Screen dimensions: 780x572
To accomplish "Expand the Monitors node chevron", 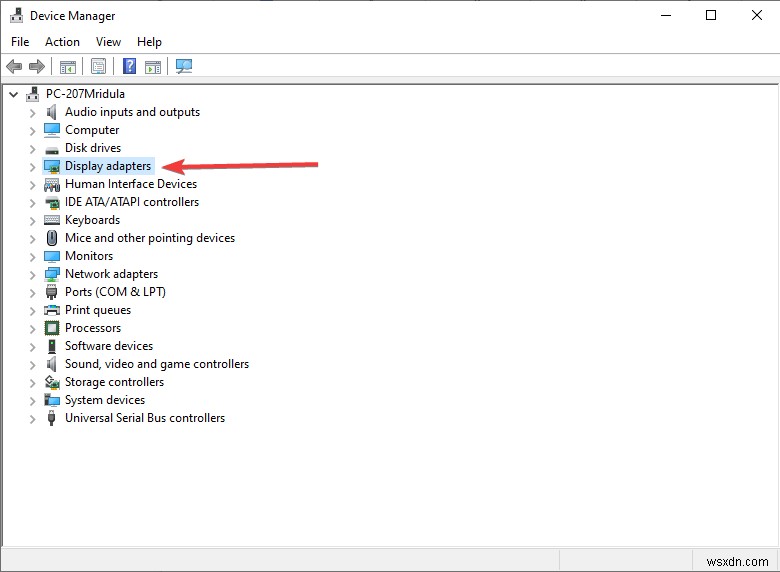I will 32,257.
